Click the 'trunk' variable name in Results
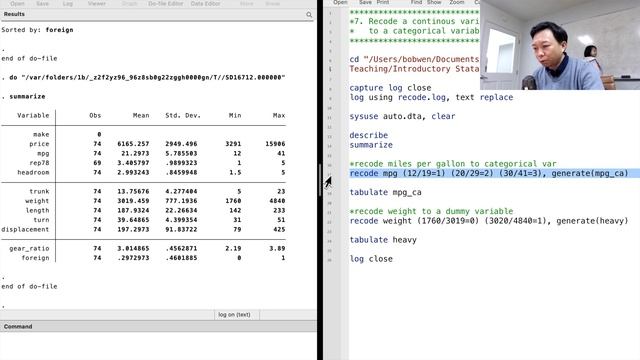Image resolution: width=640 pixels, height=360 pixels. (x=39, y=191)
